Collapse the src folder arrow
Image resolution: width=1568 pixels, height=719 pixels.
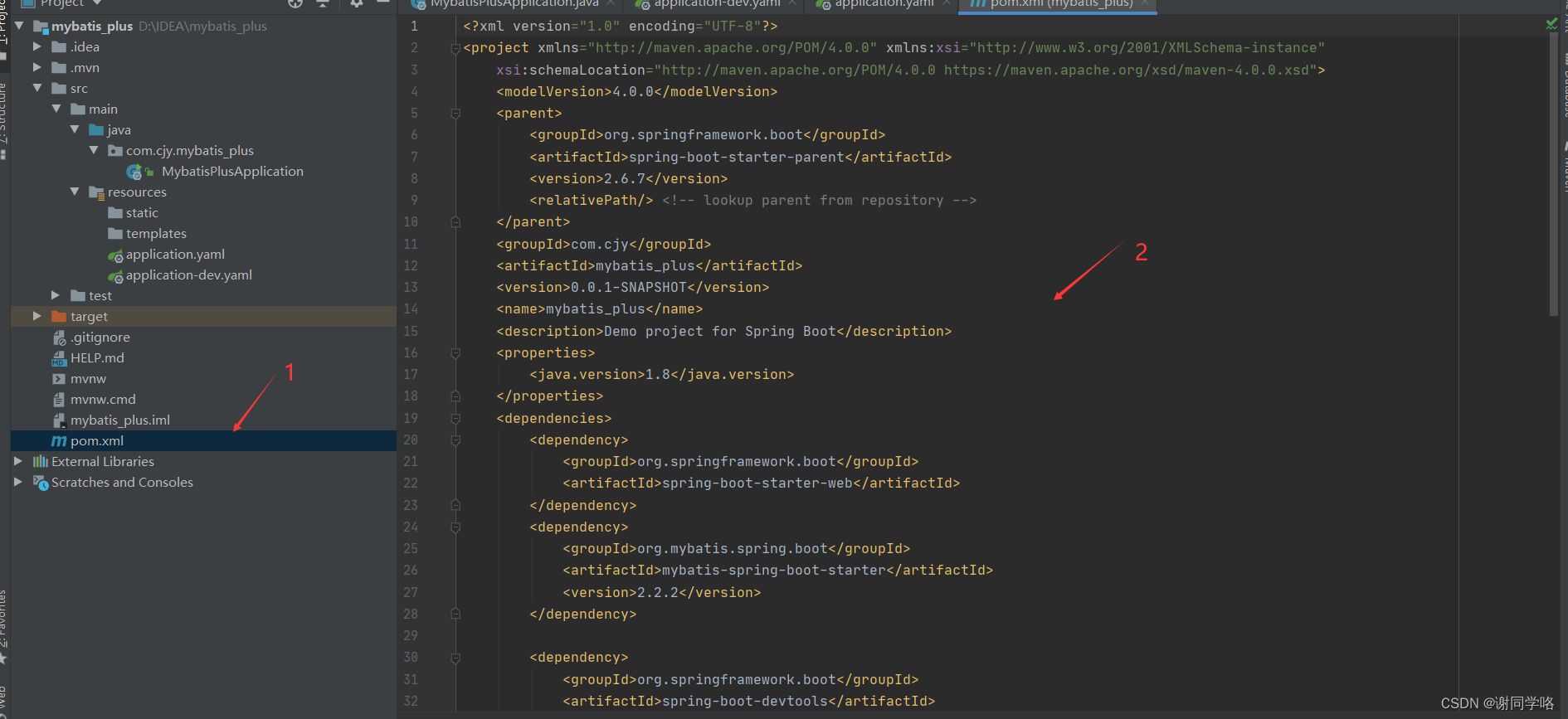[x=37, y=88]
